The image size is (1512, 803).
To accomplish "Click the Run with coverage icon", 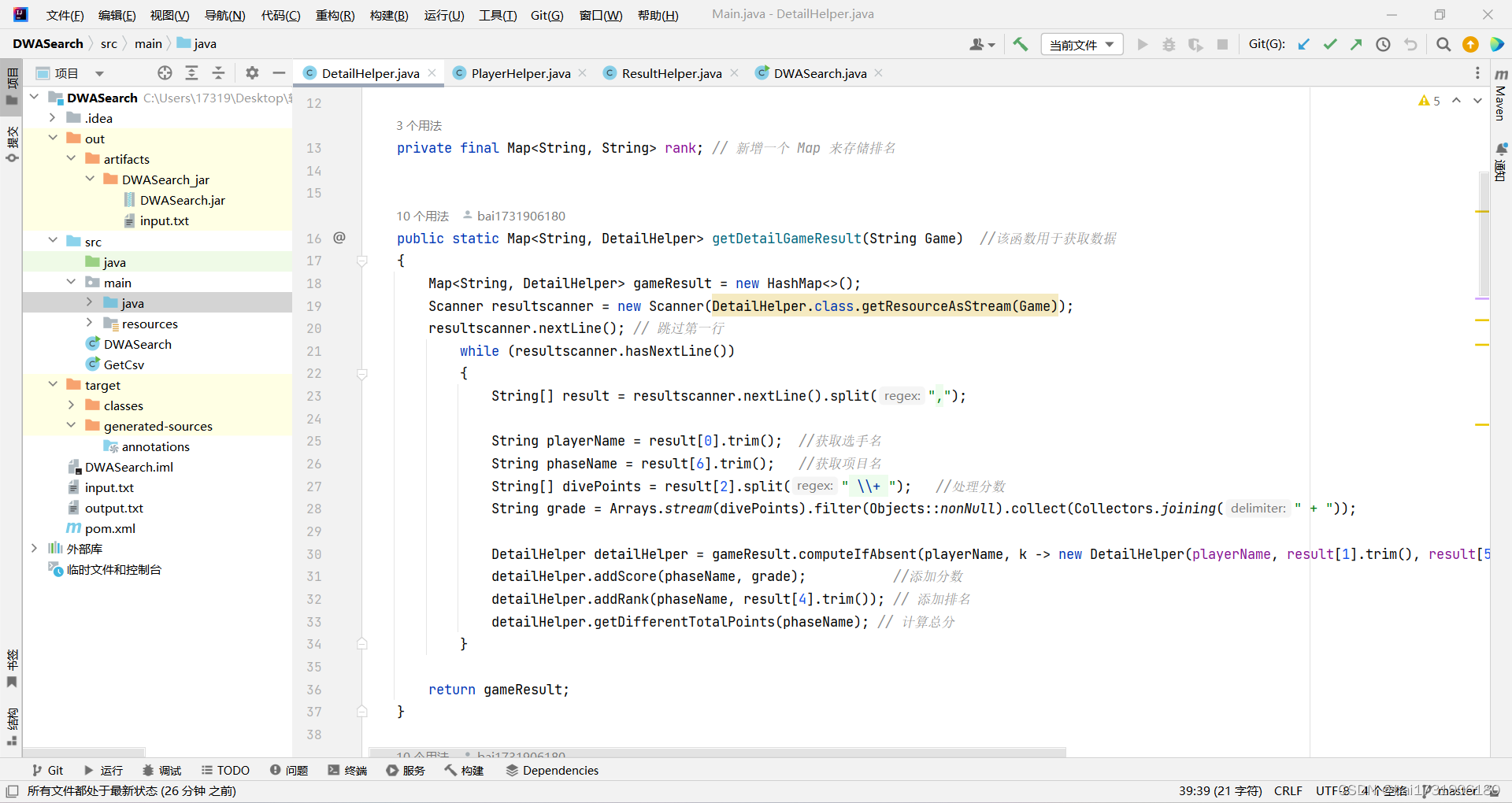I will click(1195, 45).
